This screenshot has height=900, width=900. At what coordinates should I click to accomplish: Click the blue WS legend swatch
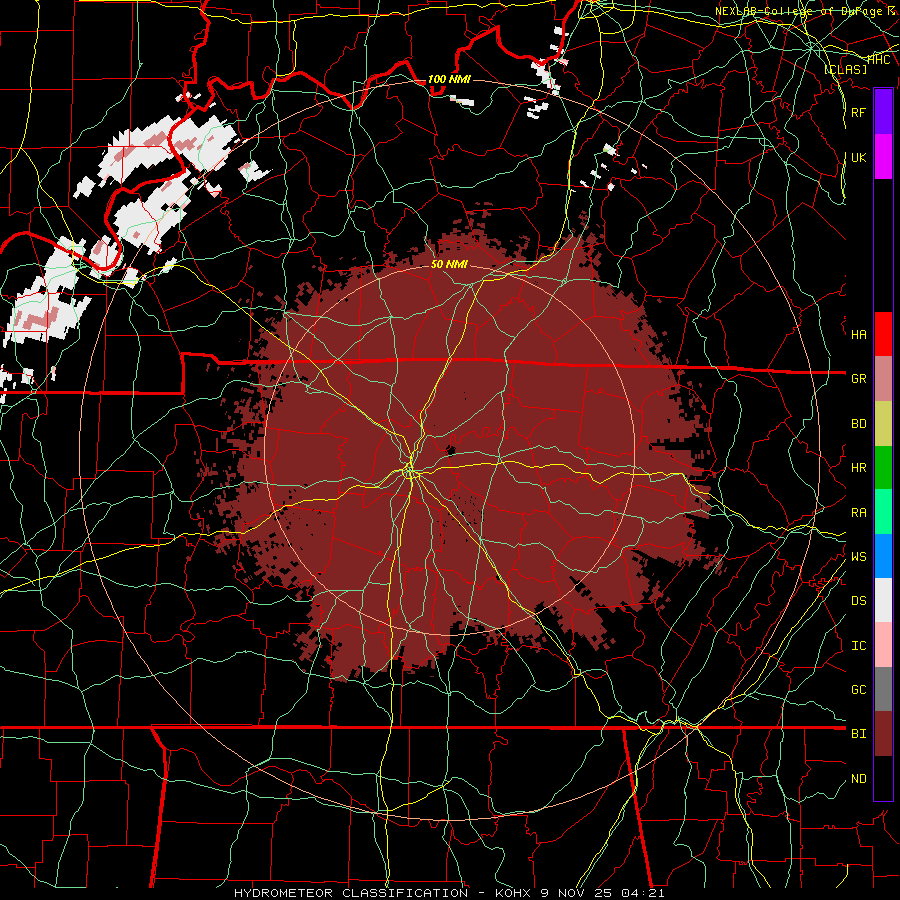point(883,556)
